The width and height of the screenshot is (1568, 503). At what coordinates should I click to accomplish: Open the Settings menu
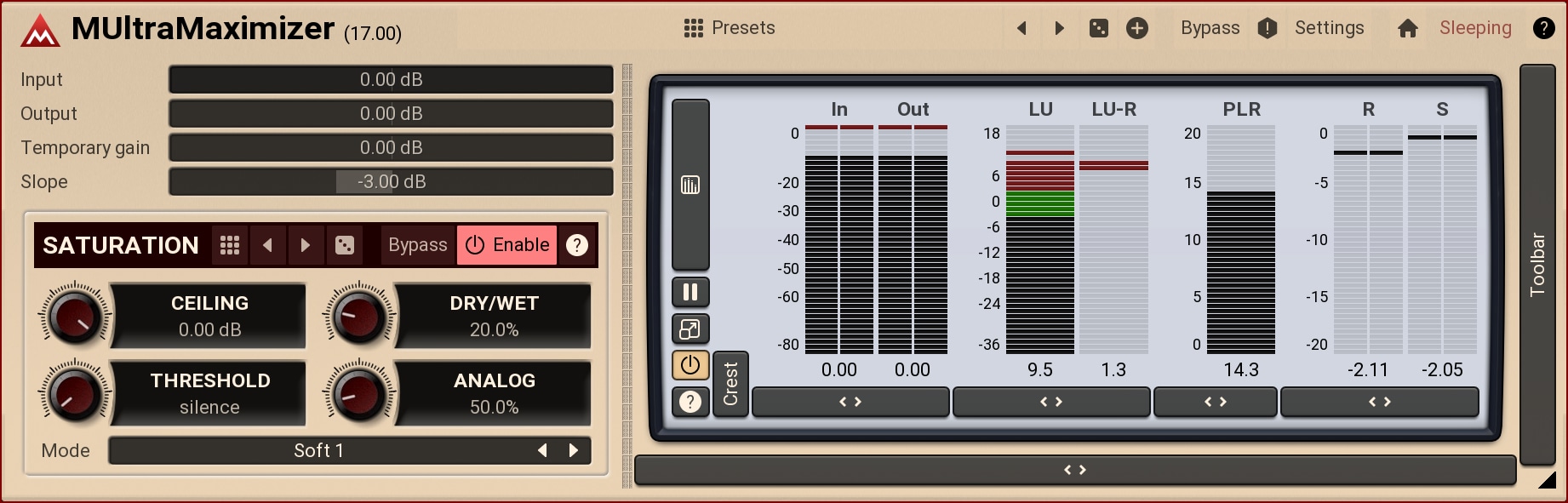[x=1329, y=28]
